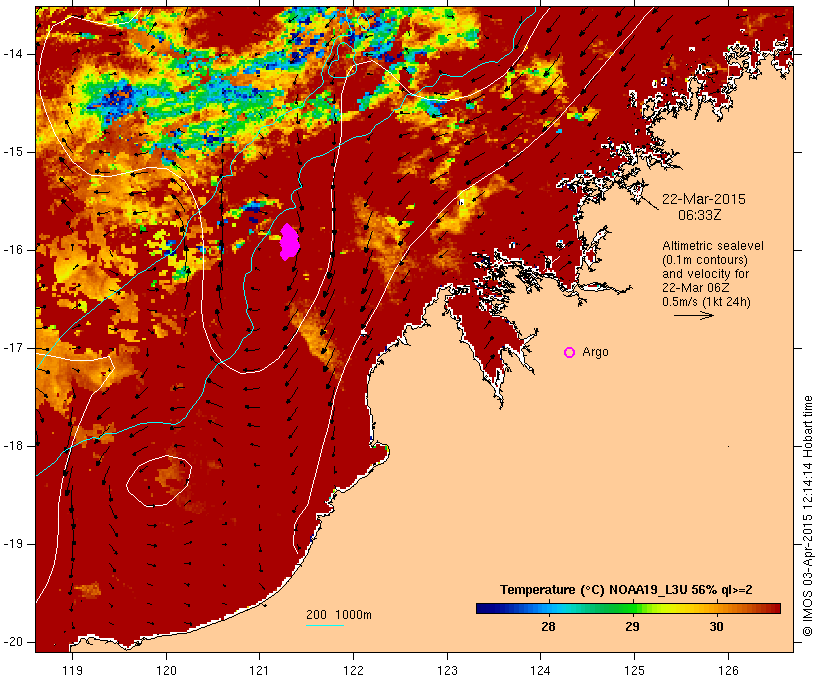This screenshot has height=680, width=820.
Task: Click the Argo legend circle marker
Action: [x=570, y=353]
